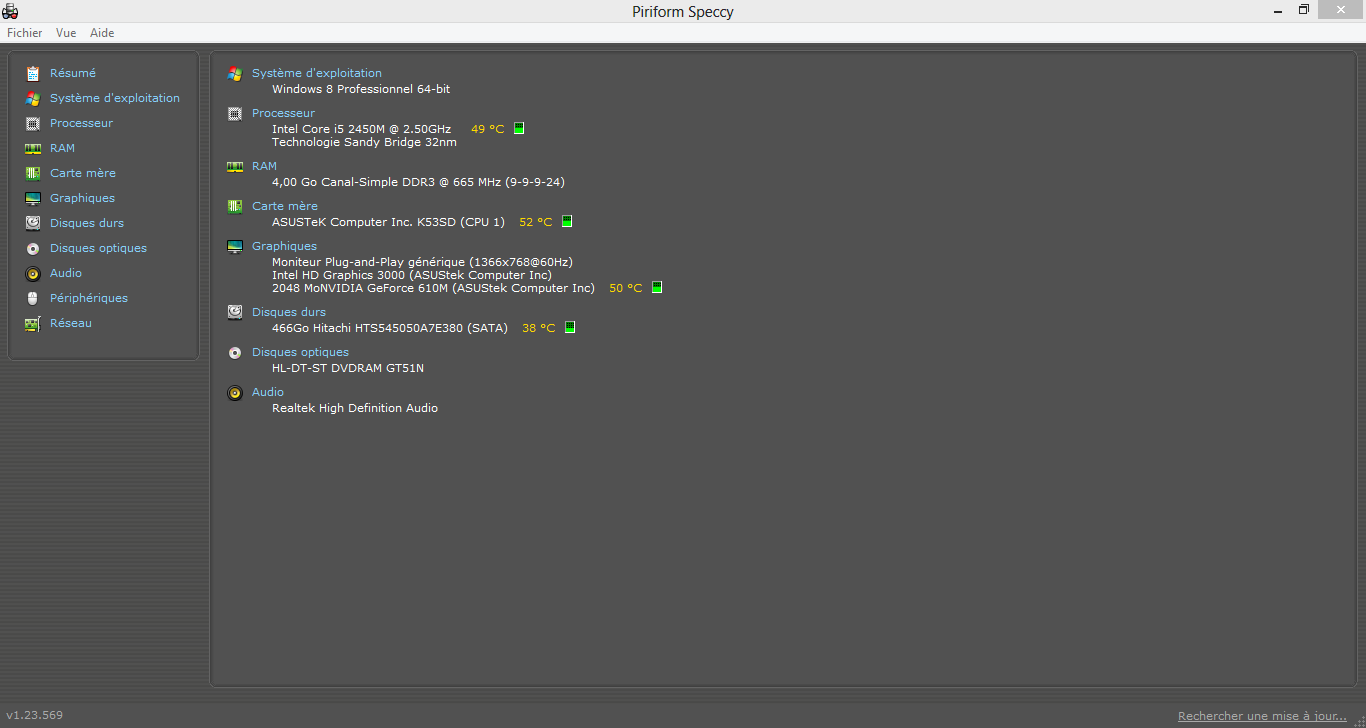
Task: Click the Realtek High Definition Audio line
Action: 355,408
